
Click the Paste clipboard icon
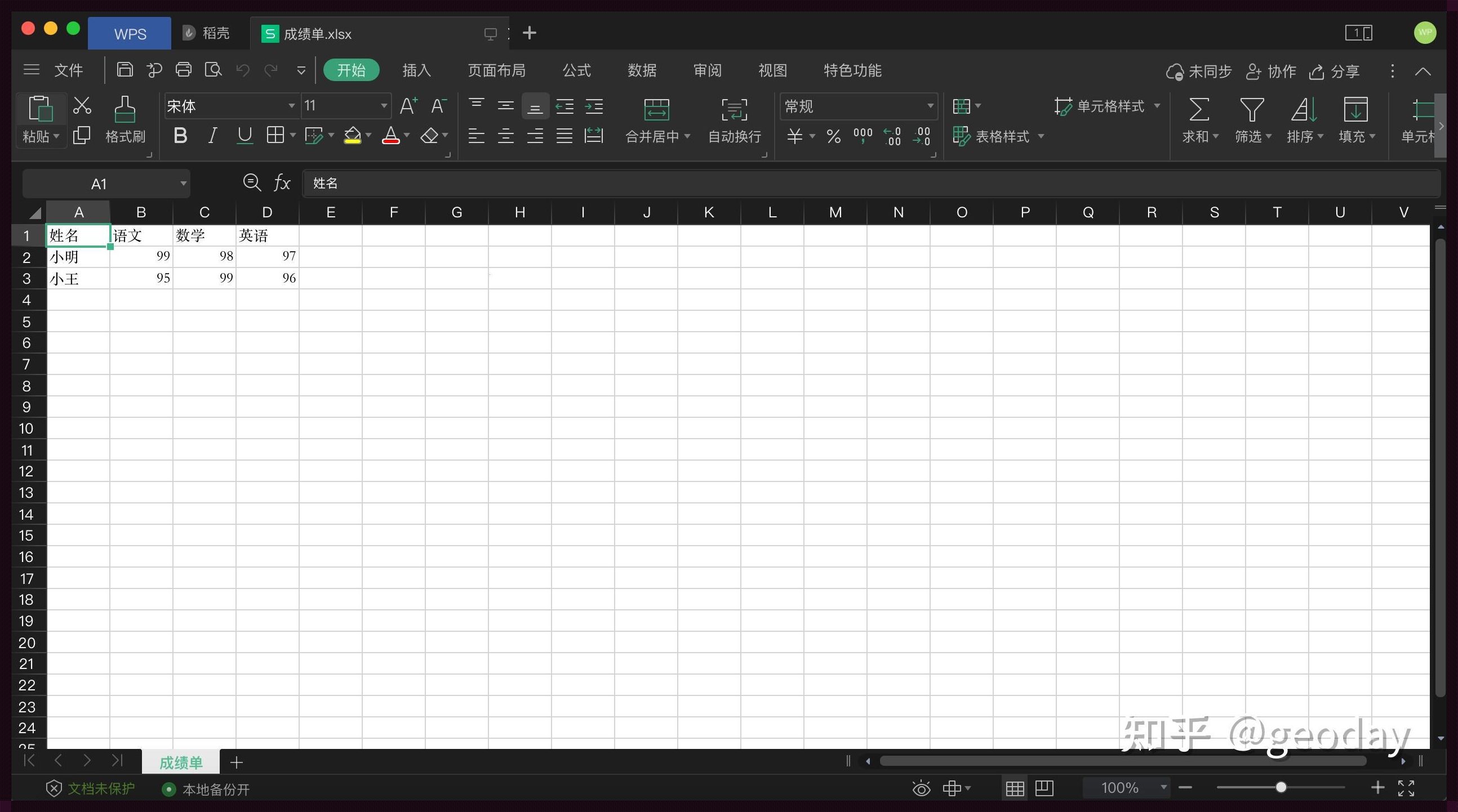tap(41, 109)
